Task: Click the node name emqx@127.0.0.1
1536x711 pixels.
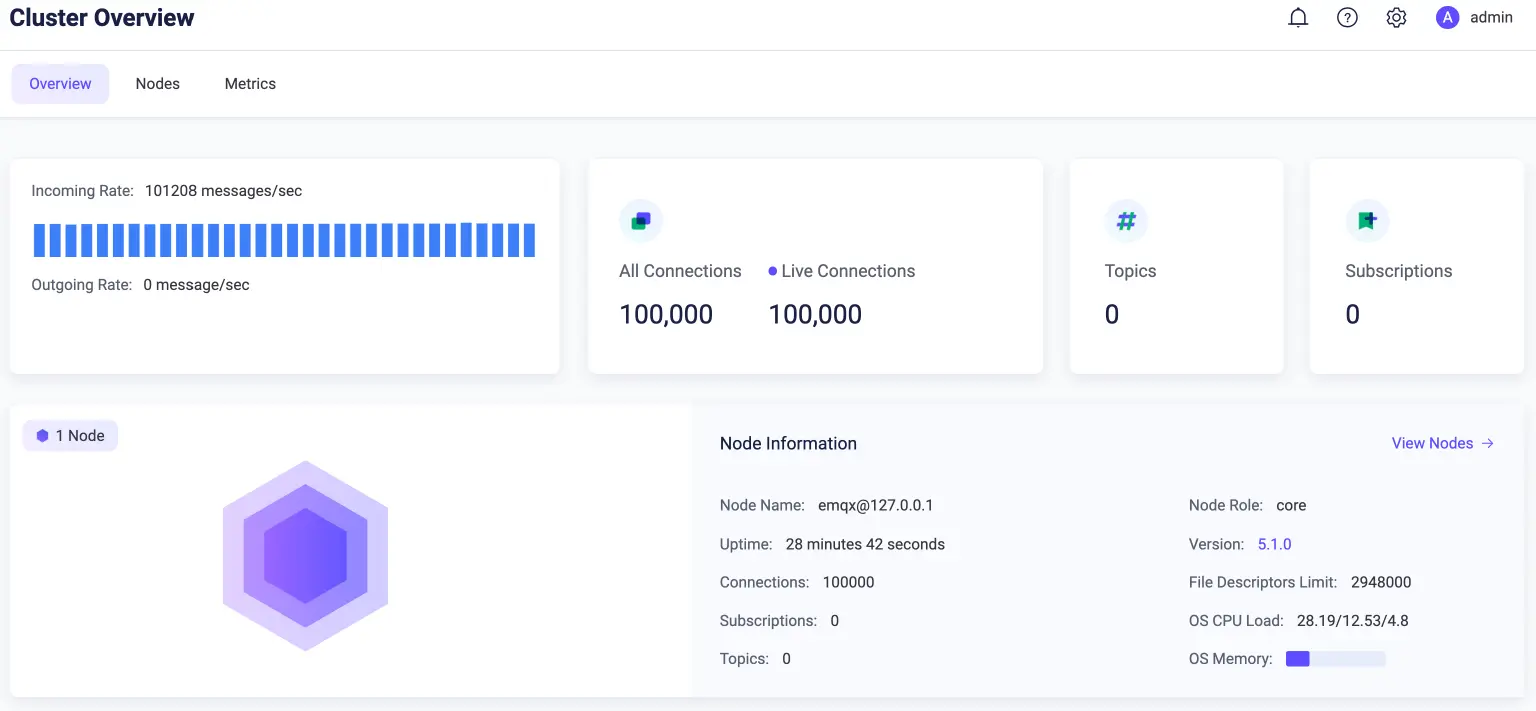Action: (877, 505)
